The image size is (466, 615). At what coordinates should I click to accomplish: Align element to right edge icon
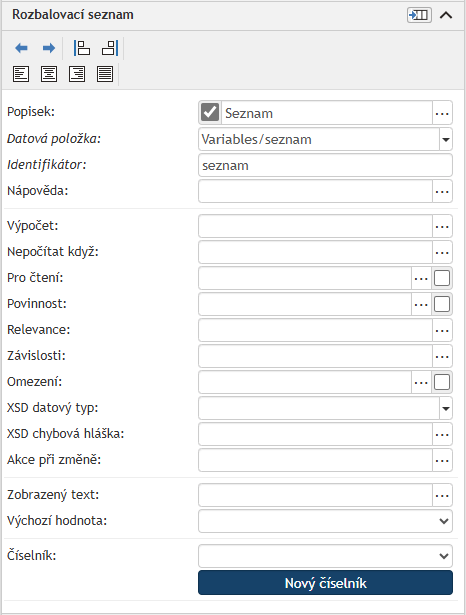[110, 48]
